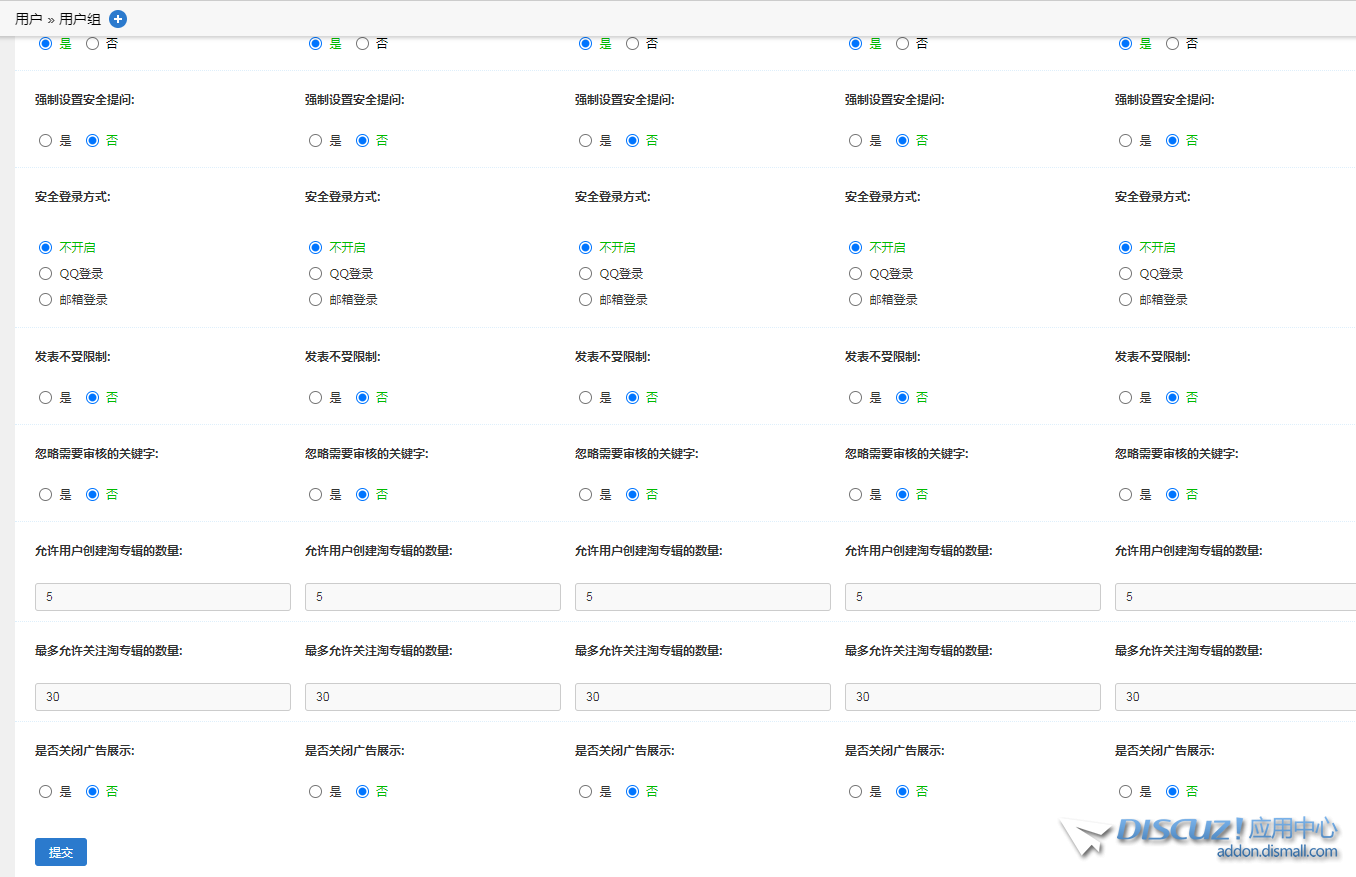1356x877 pixels.
Task: Click 最多允许关注淘专辑的数量 field in fourth column
Action: [972, 697]
